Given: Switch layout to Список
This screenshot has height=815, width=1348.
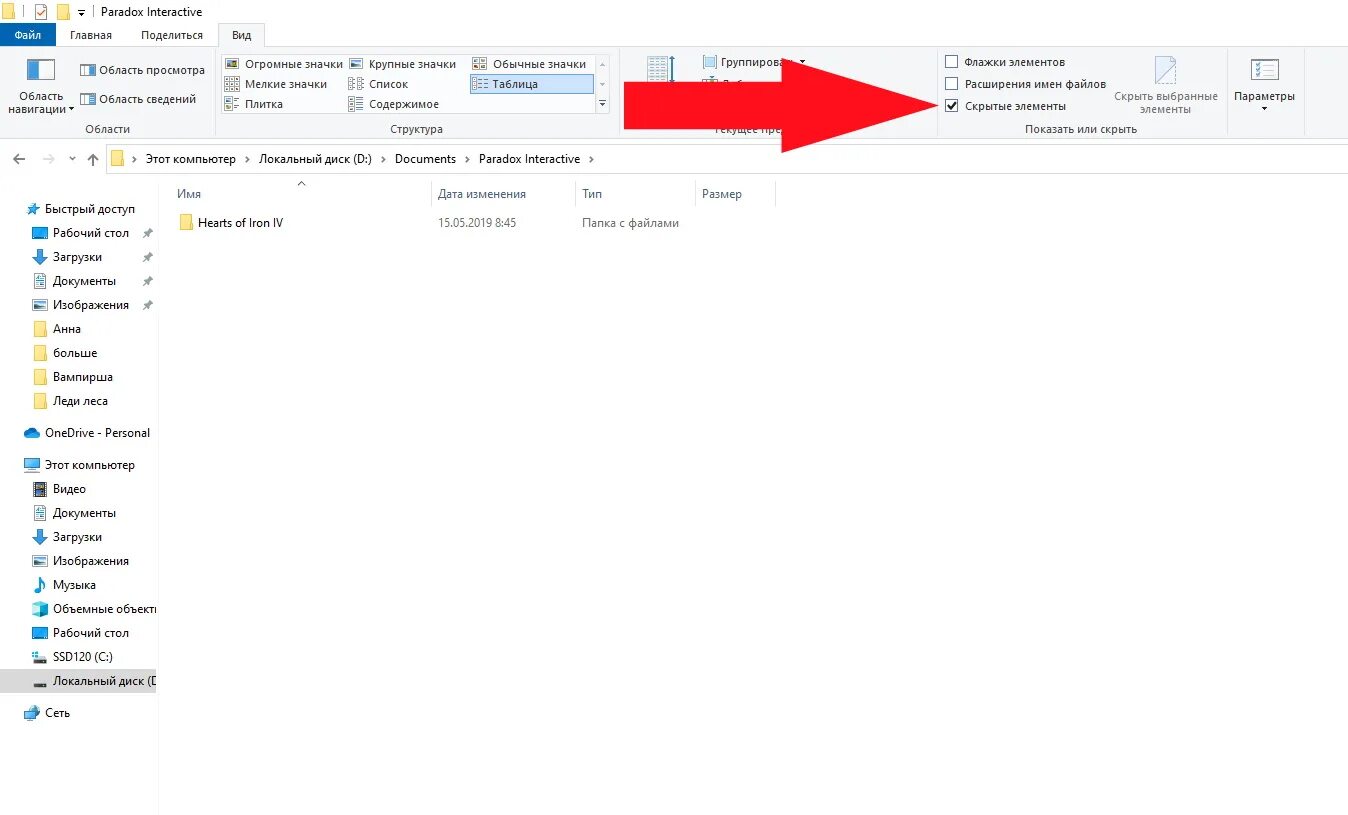Looking at the screenshot, I should [378, 84].
